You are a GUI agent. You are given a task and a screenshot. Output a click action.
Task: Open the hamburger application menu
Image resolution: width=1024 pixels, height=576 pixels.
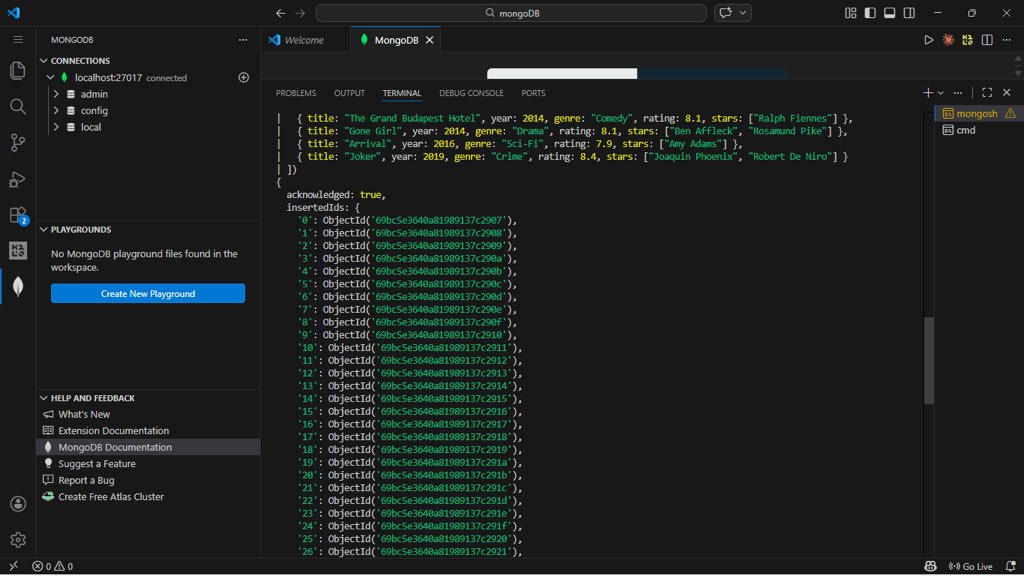[18, 40]
